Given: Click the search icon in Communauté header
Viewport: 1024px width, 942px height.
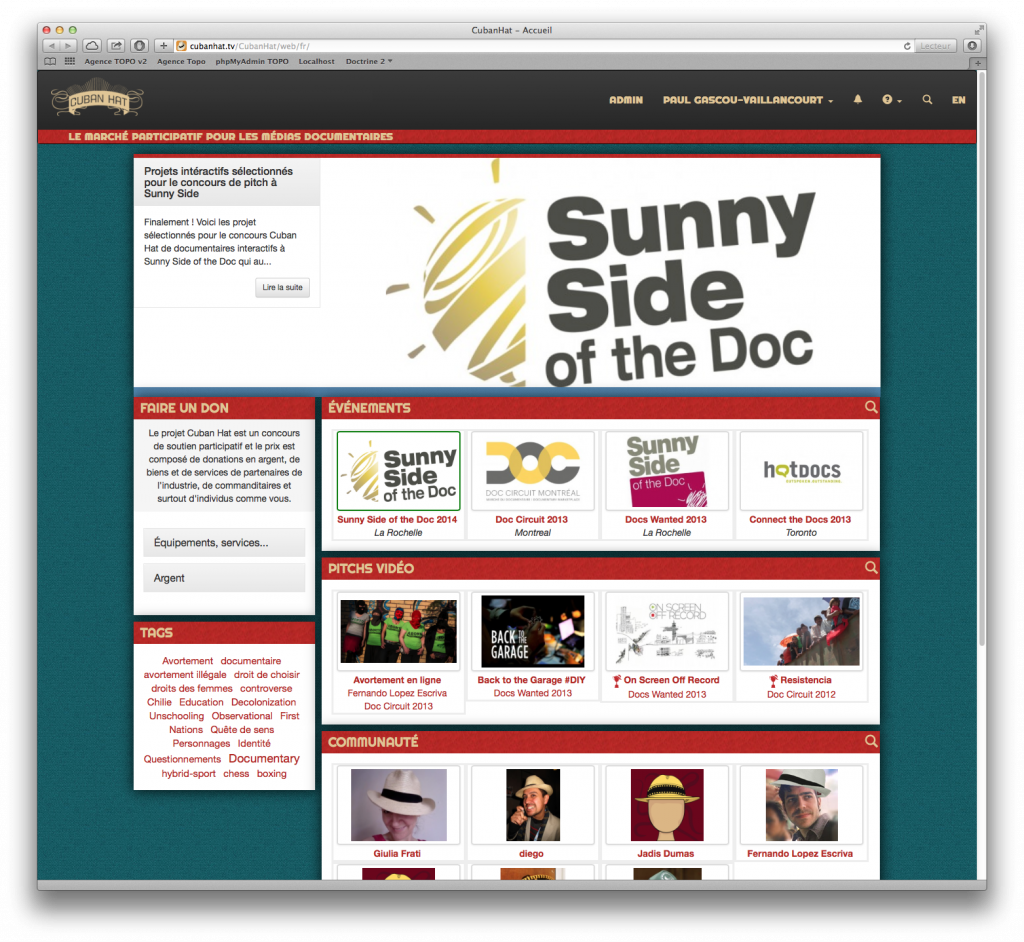Looking at the screenshot, I should tap(871, 741).
